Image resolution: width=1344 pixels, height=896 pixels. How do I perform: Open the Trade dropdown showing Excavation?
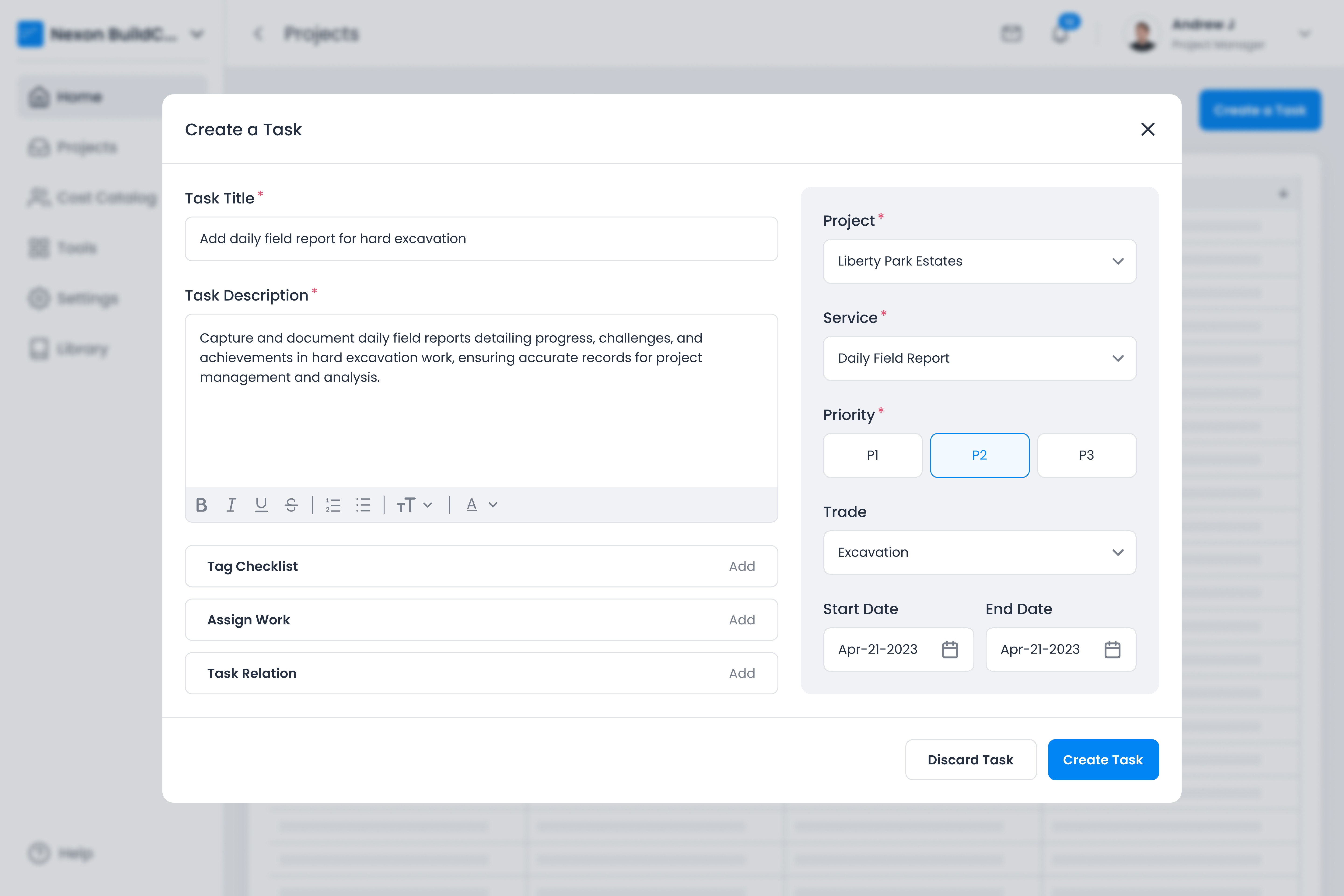[980, 553]
